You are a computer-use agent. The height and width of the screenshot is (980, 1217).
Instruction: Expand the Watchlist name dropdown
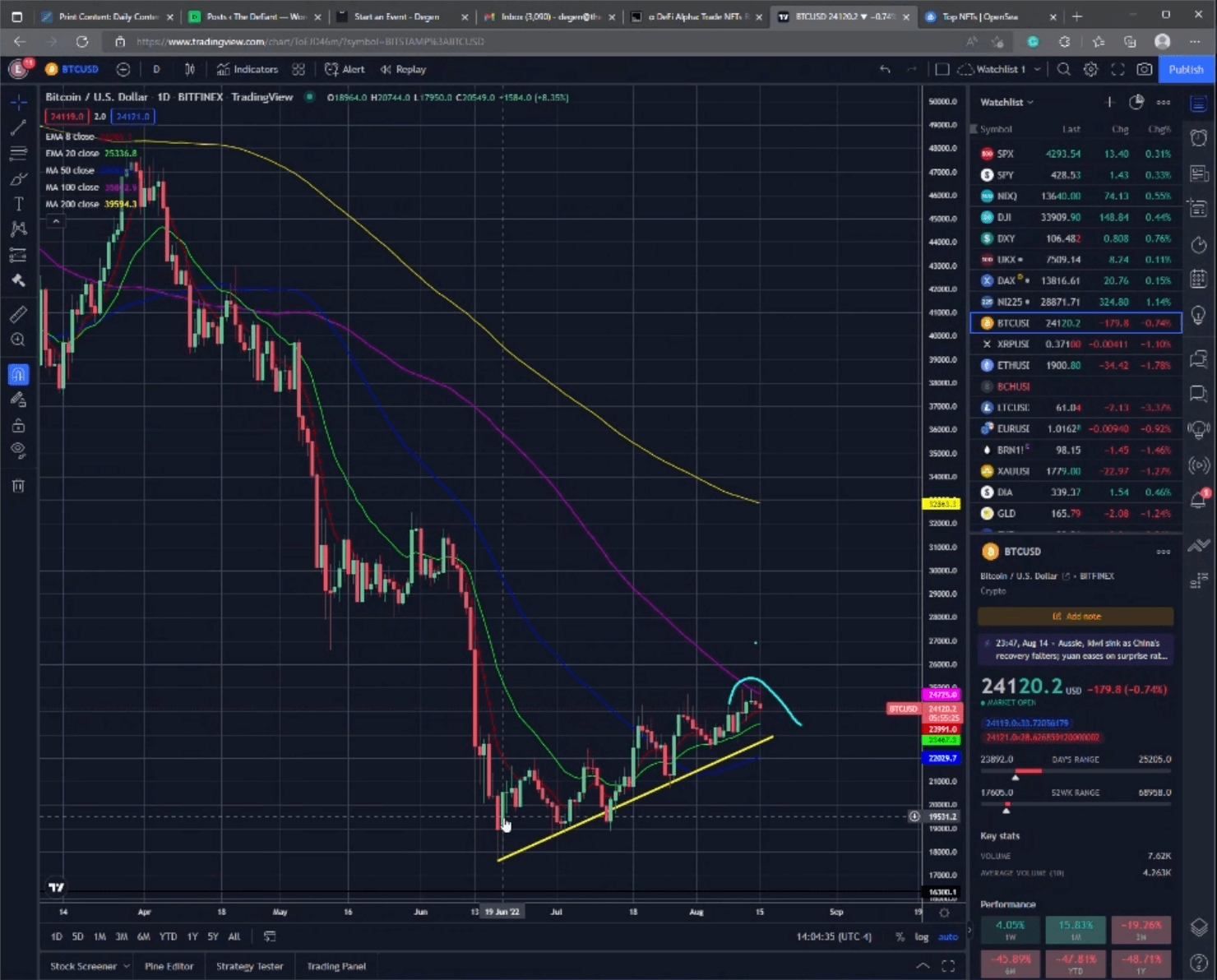(1007, 102)
